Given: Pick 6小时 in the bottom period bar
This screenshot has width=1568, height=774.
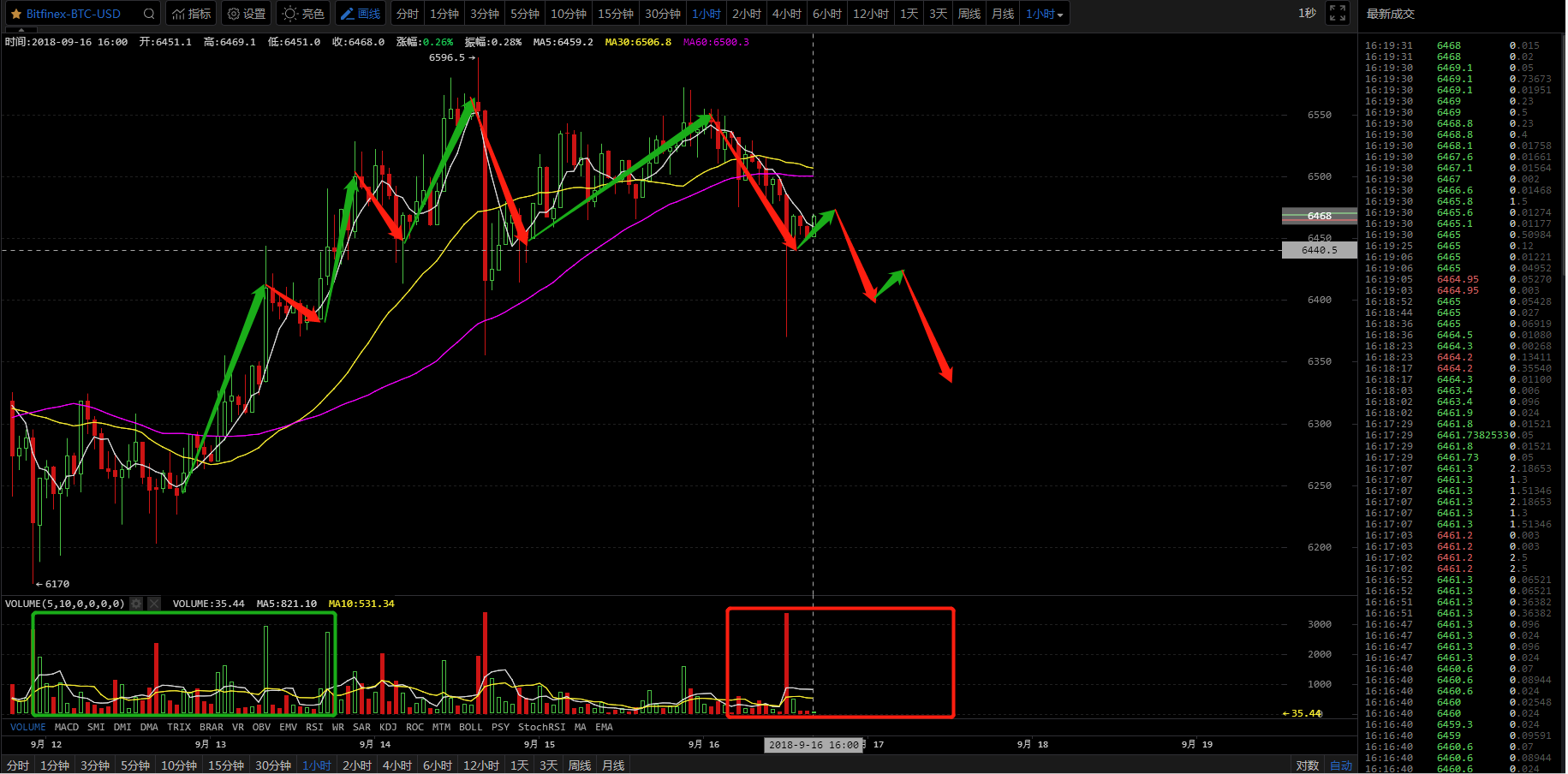Looking at the screenshot, I should pyautogui.click(x=438, y=765).
